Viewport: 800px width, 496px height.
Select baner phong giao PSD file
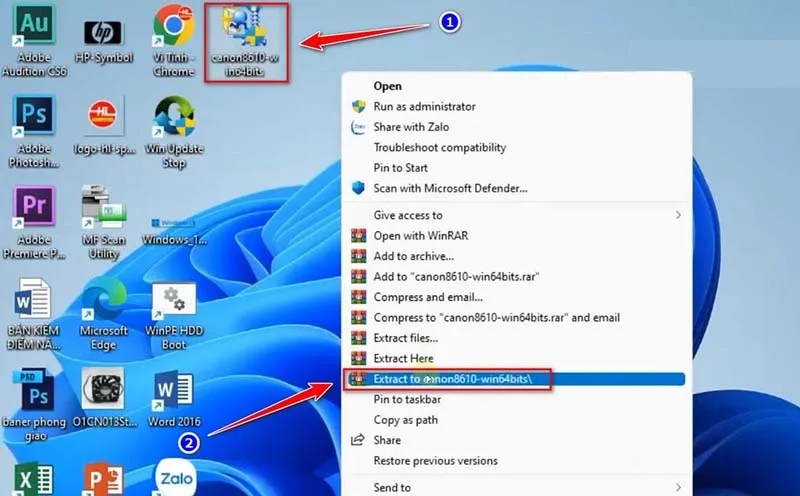[x=34, y=405]
